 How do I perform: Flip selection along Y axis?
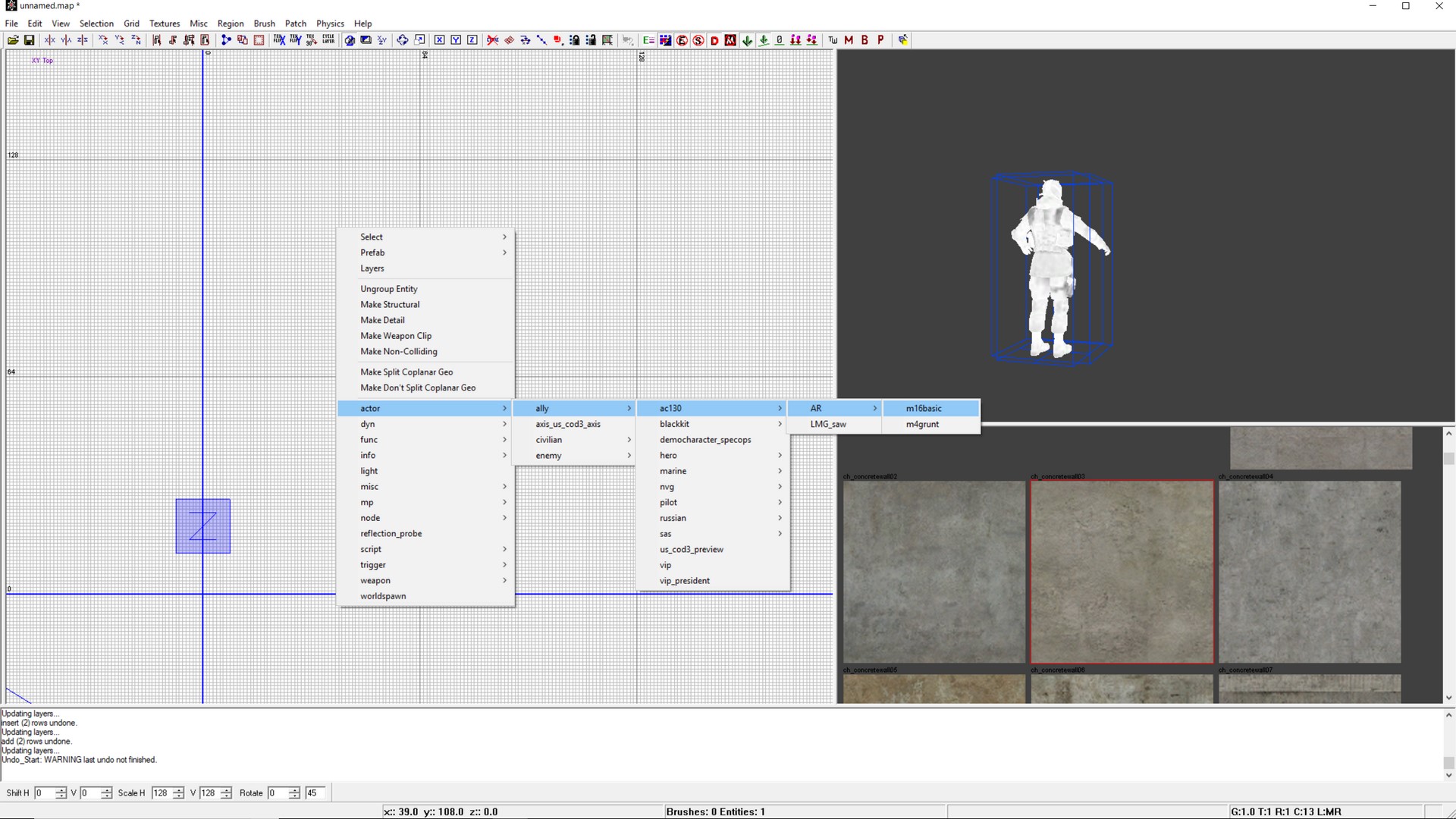point(66,40)
